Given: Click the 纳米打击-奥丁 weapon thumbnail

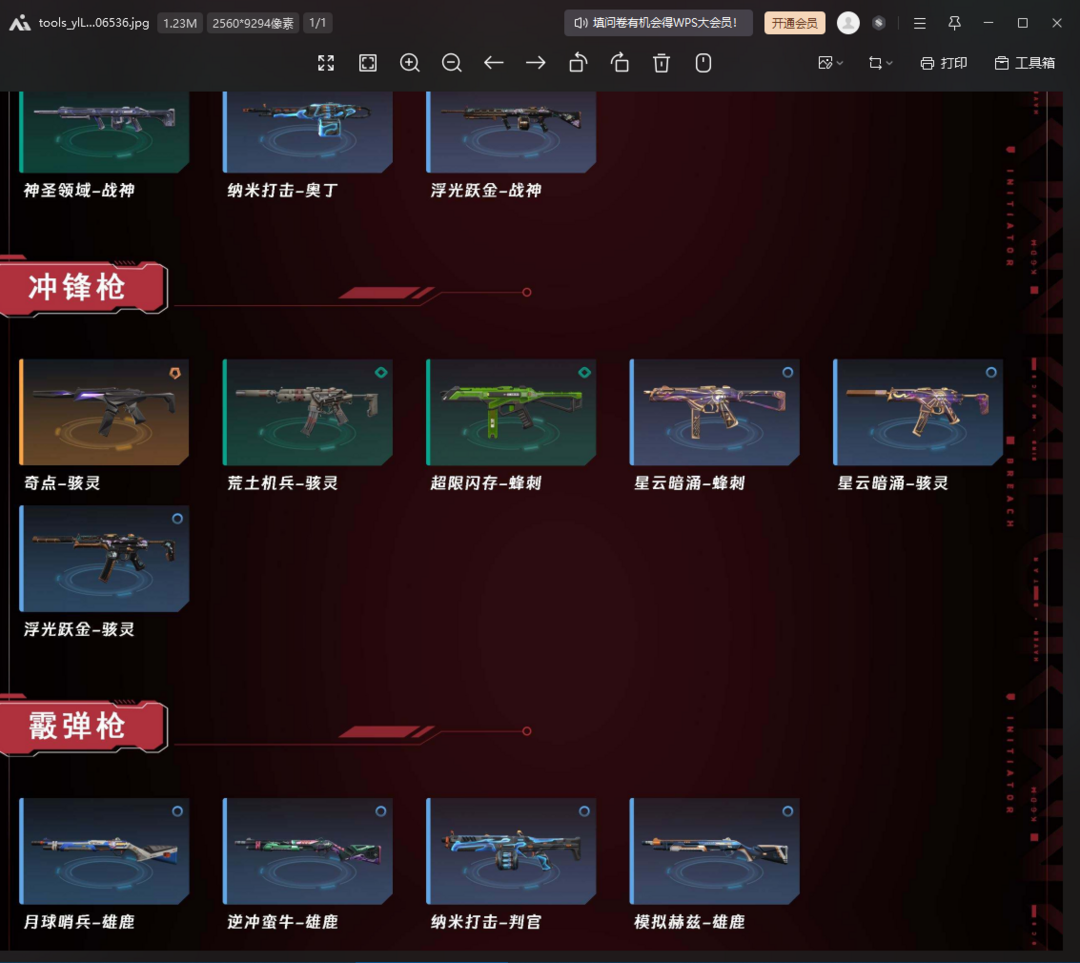Looking at the screenshot, I should pos(308,132).
